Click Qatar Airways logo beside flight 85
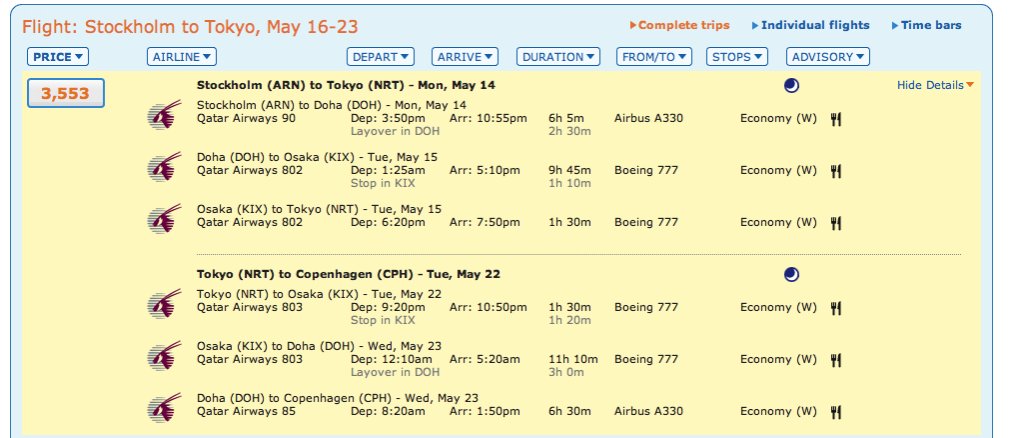Screen dimensions: 1011x438 [159, 407]
